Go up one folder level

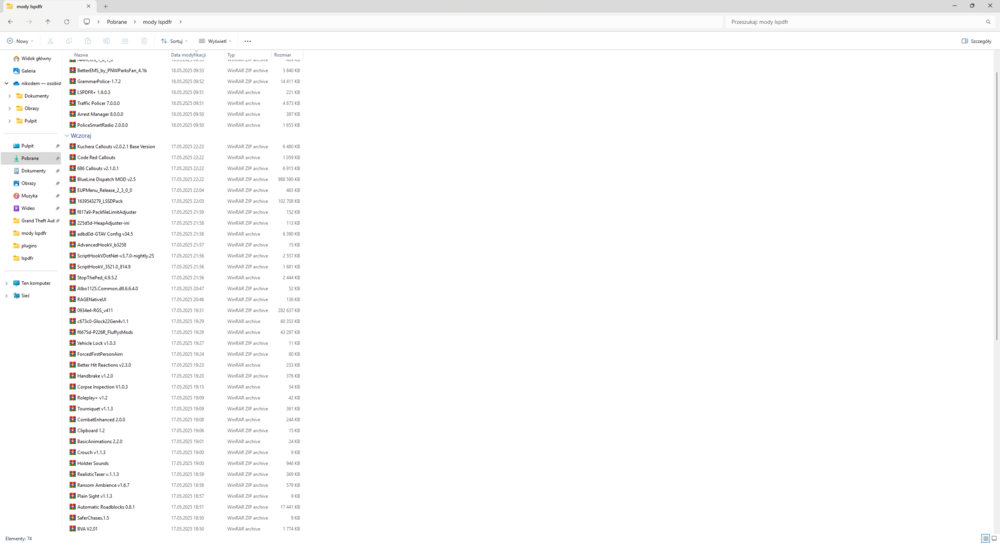pos(48,22)
